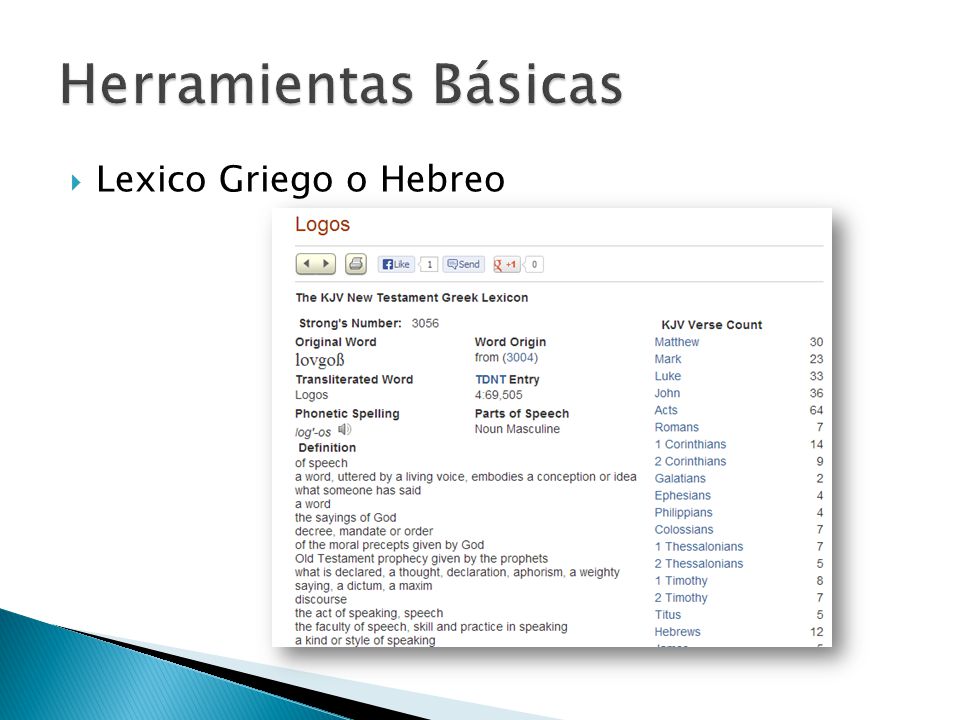Open the Colossians verse link

coord(684,530)
